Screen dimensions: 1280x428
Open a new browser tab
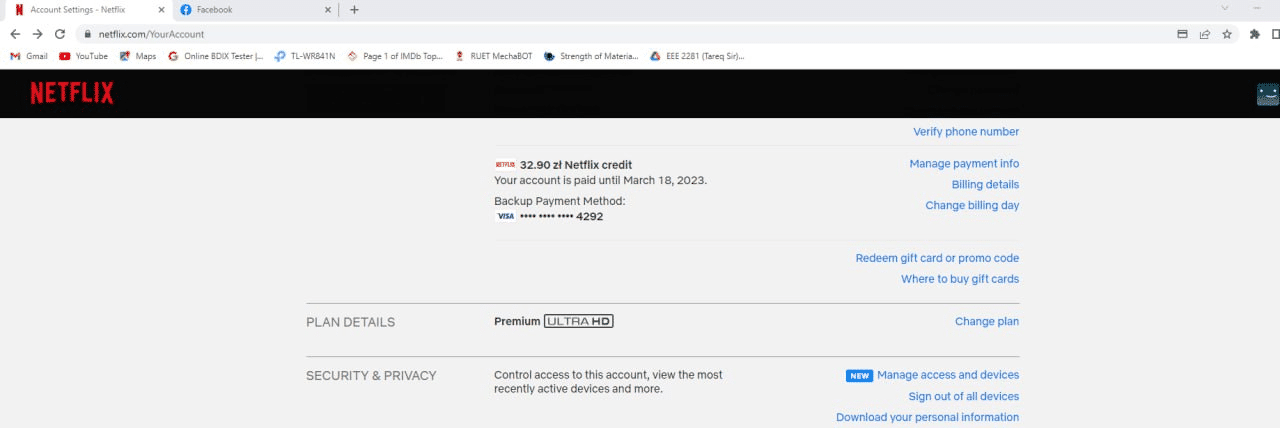click(354, 10)
